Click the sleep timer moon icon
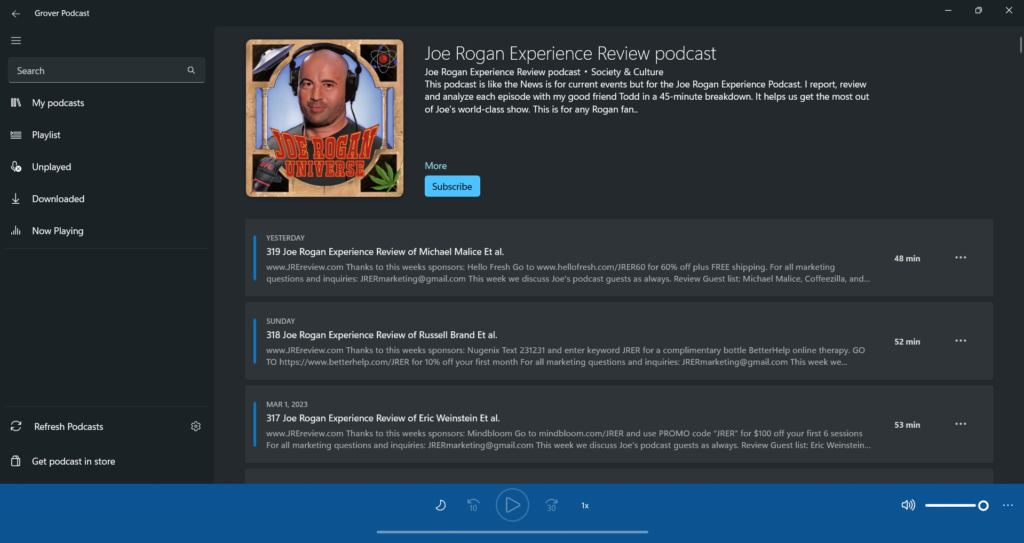This screenshot has height=543, width=1024. 440,505
